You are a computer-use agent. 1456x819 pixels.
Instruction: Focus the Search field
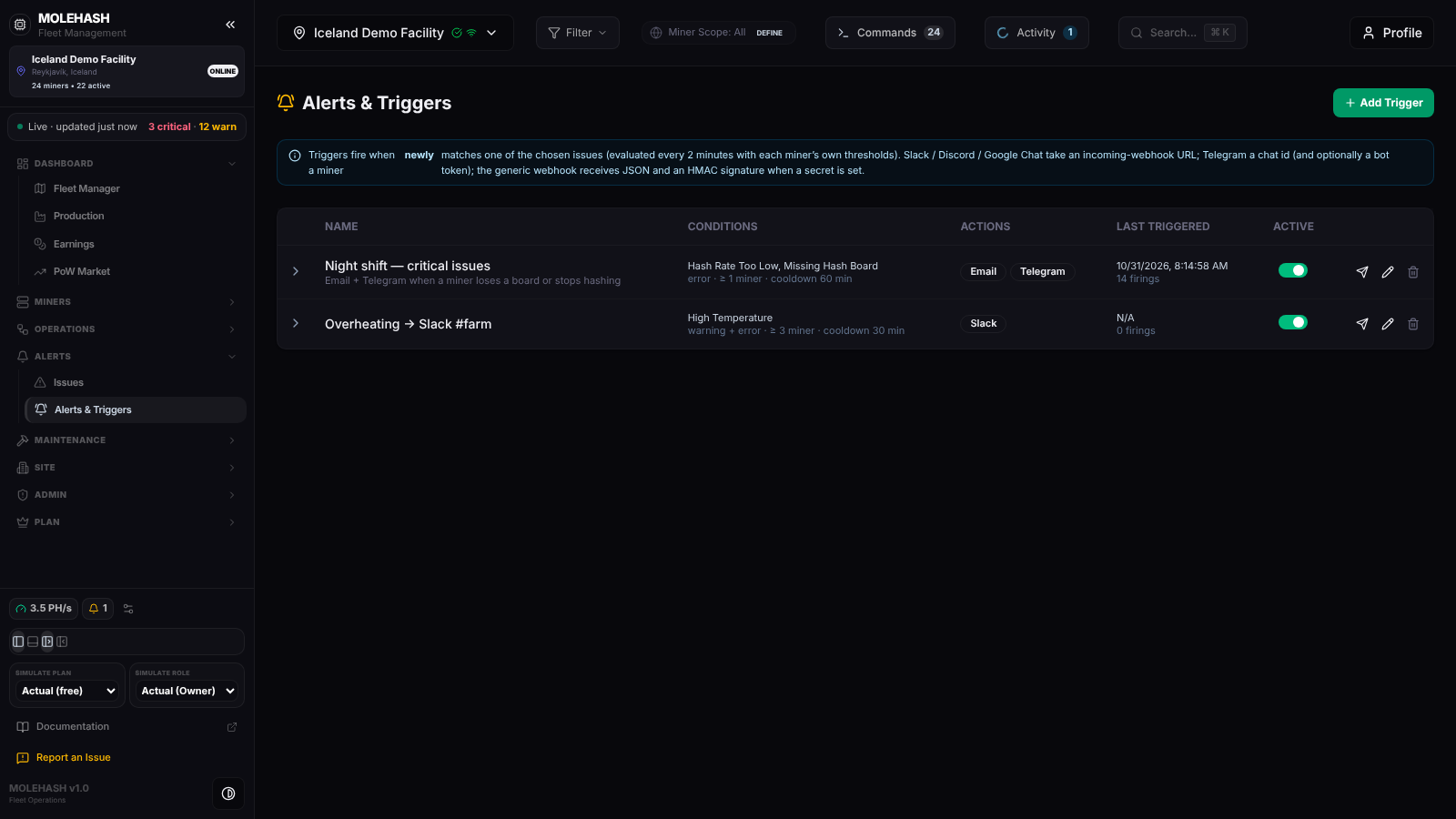[x=1182, y=33]
